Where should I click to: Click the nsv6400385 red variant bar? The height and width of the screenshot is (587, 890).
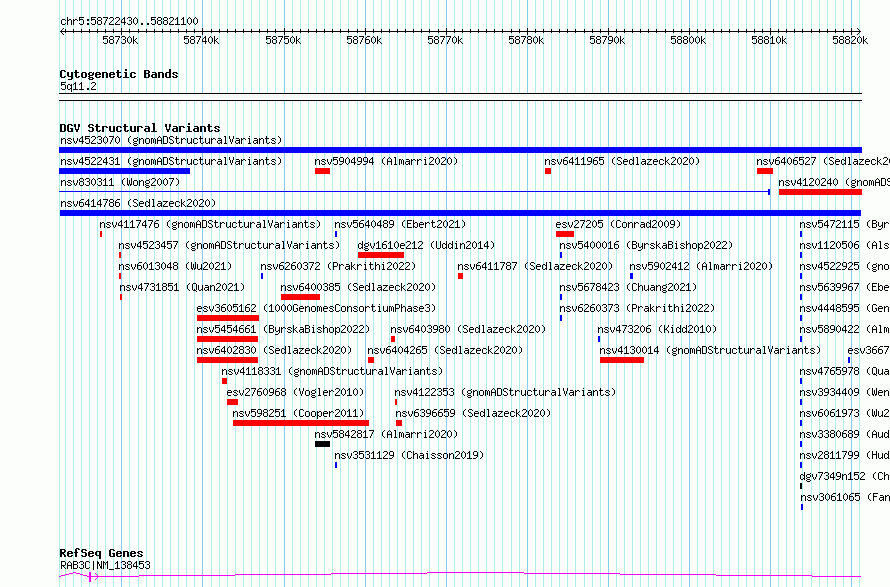300,297
